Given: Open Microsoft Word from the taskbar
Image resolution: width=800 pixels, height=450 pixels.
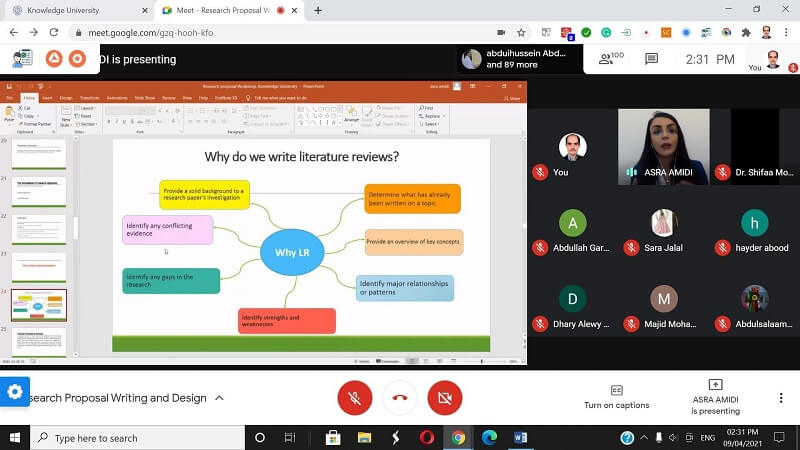Looking at the screenshot, I should 520,438.
